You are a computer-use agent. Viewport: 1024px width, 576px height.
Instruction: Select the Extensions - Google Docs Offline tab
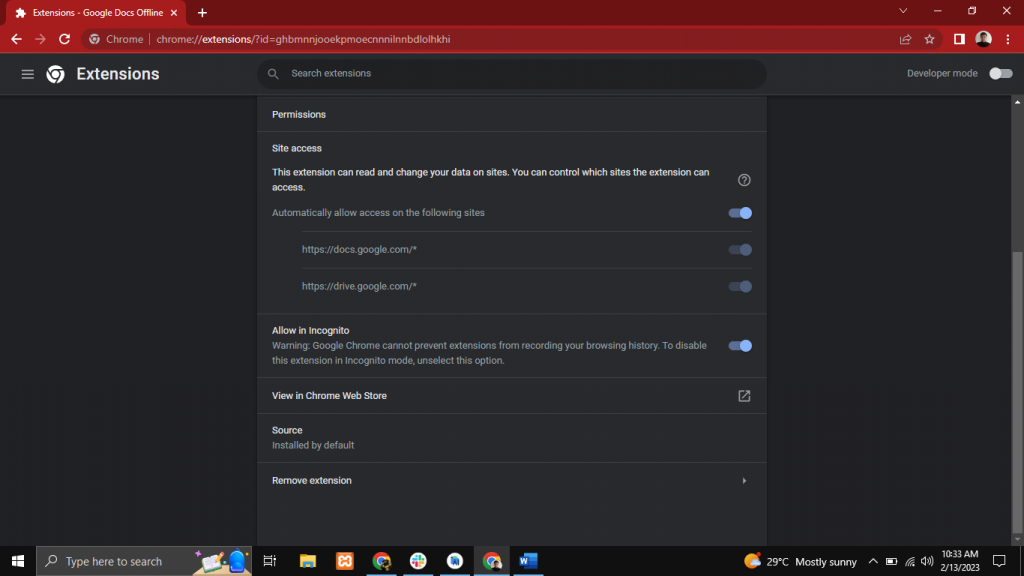96,12
